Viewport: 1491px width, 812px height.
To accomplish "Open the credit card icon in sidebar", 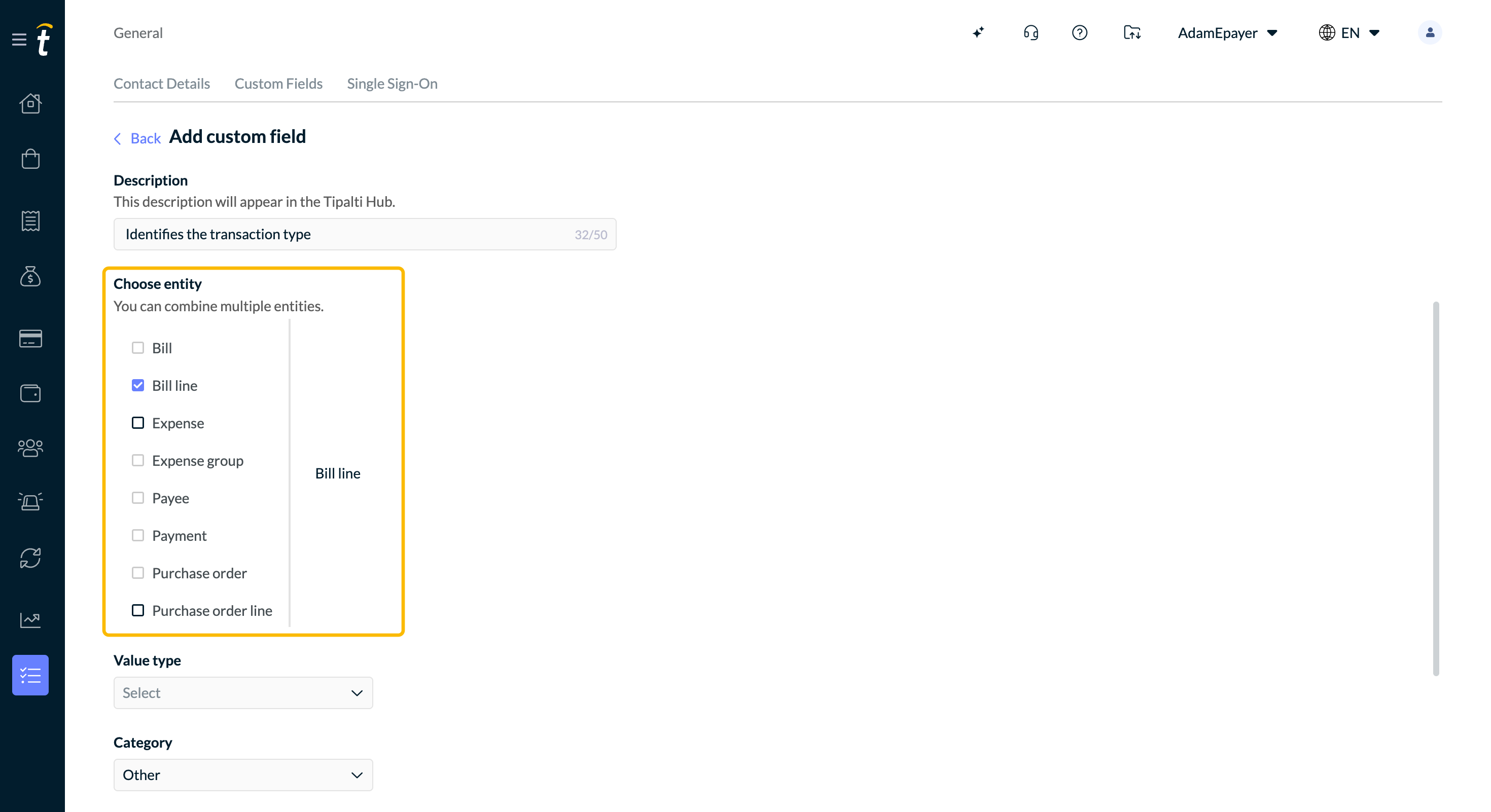I will click(x=30, y=339).
